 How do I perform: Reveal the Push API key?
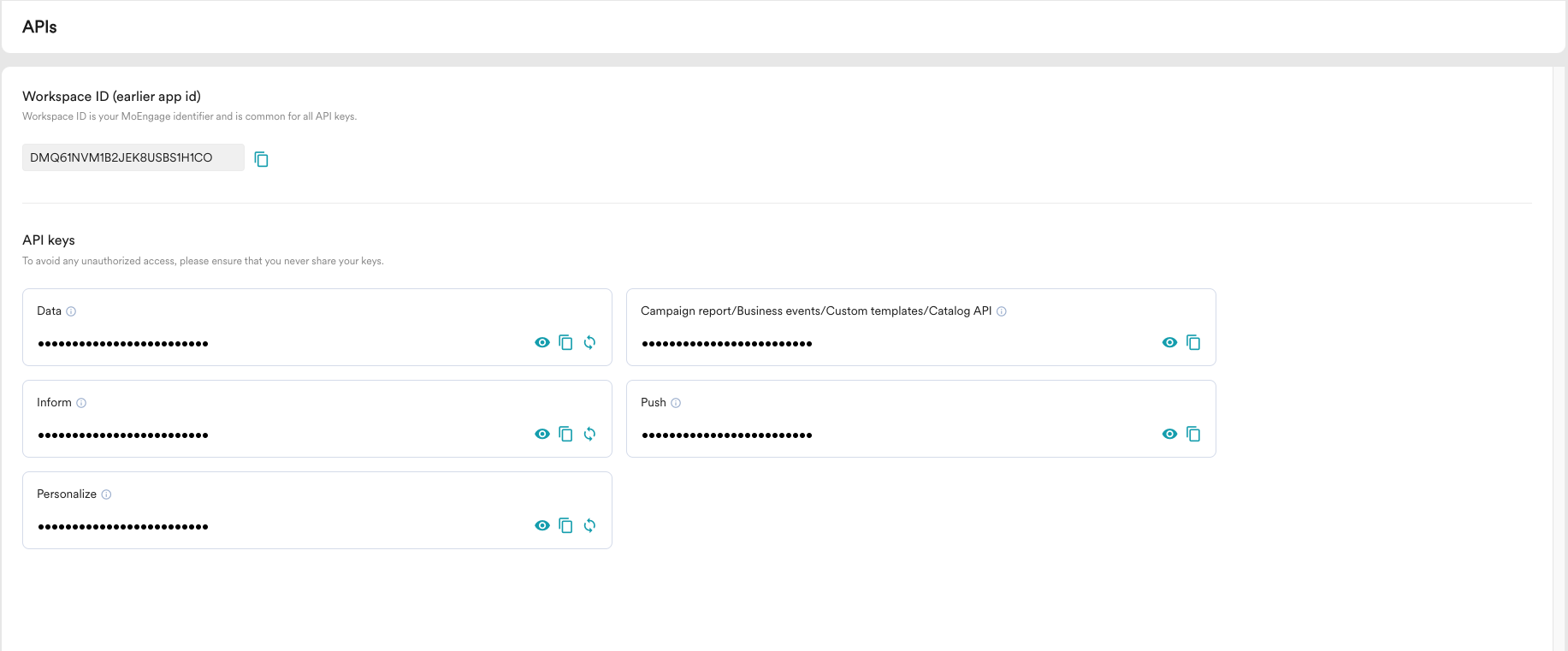point(1169,434)
